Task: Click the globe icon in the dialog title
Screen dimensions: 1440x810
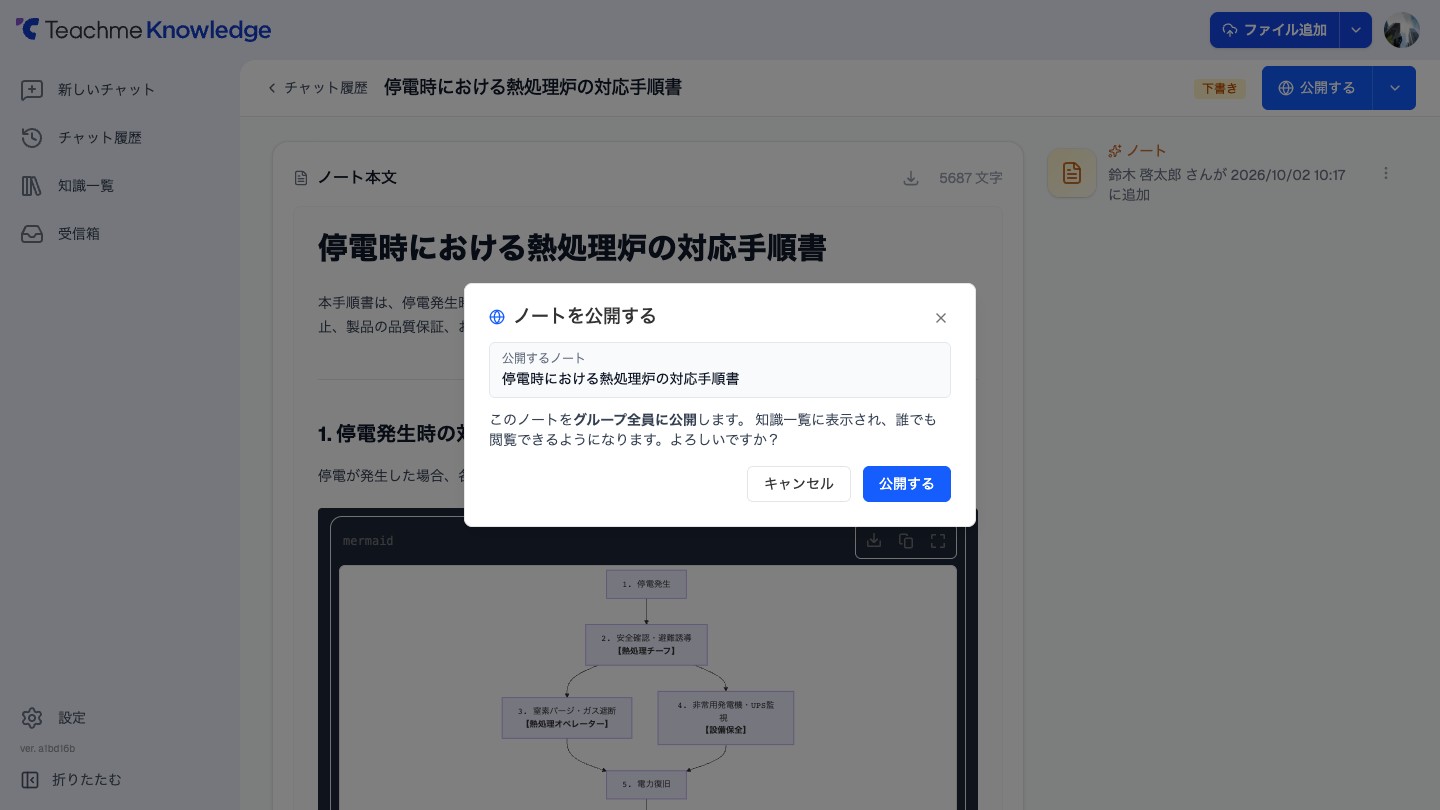Action: point(497,317)
